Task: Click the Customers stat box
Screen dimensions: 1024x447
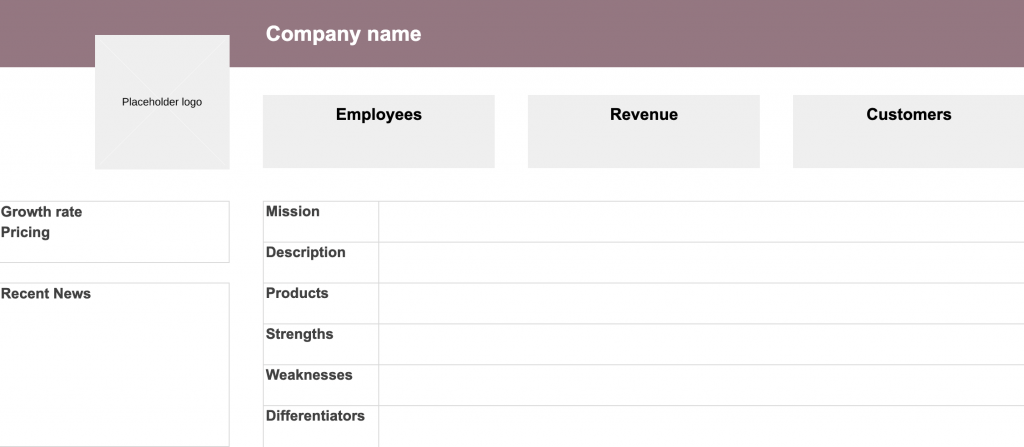Action: 908,131
